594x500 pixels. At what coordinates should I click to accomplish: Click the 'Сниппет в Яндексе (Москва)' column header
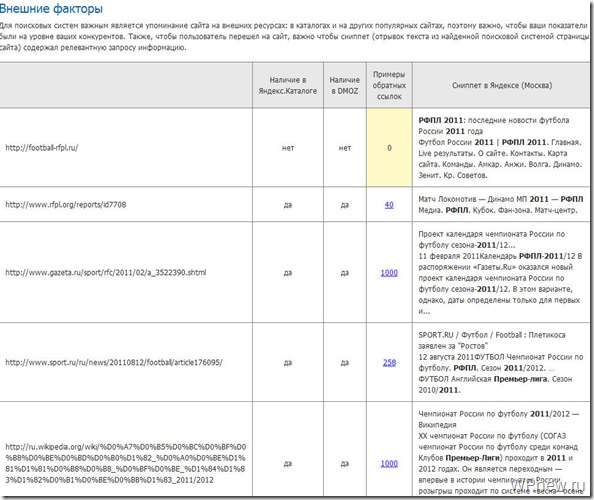tap(502, 85)
